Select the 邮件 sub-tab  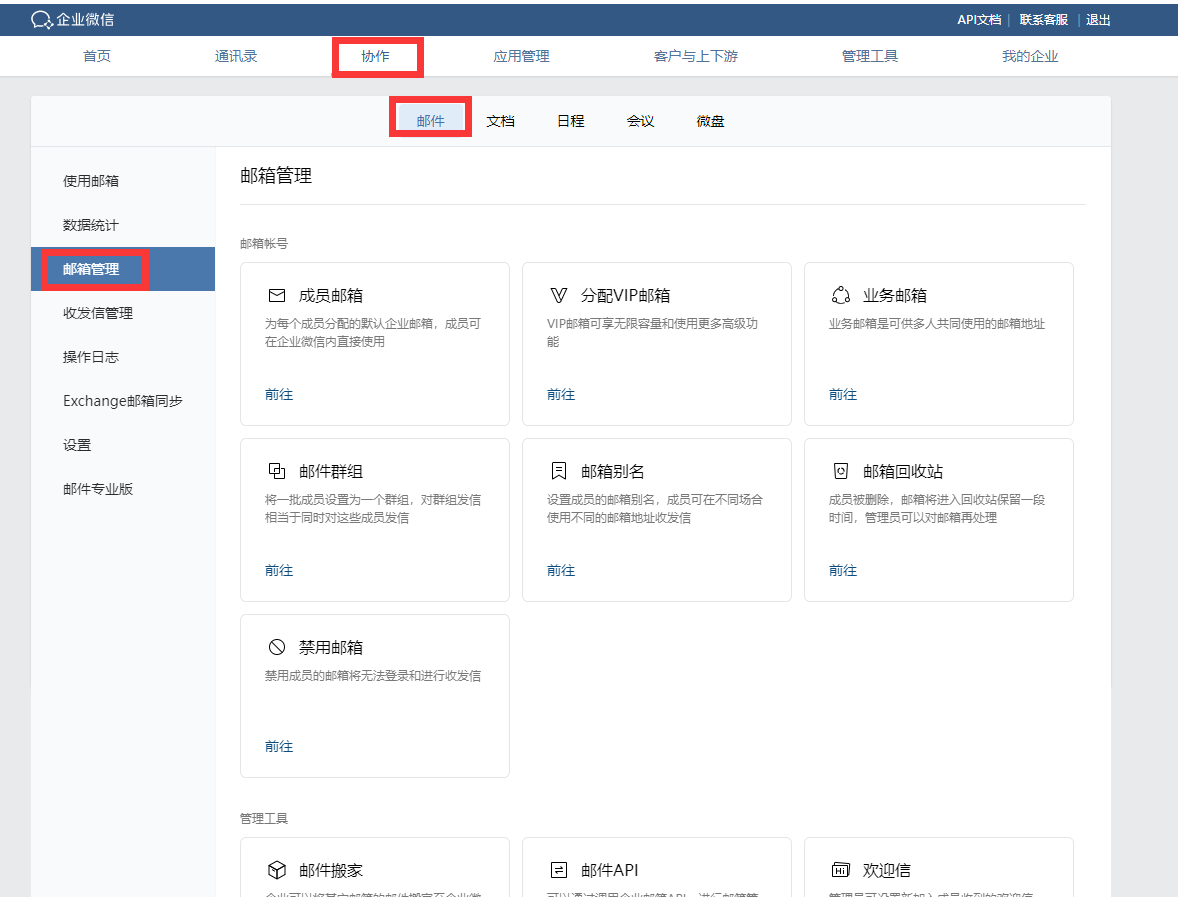[430, 121]
